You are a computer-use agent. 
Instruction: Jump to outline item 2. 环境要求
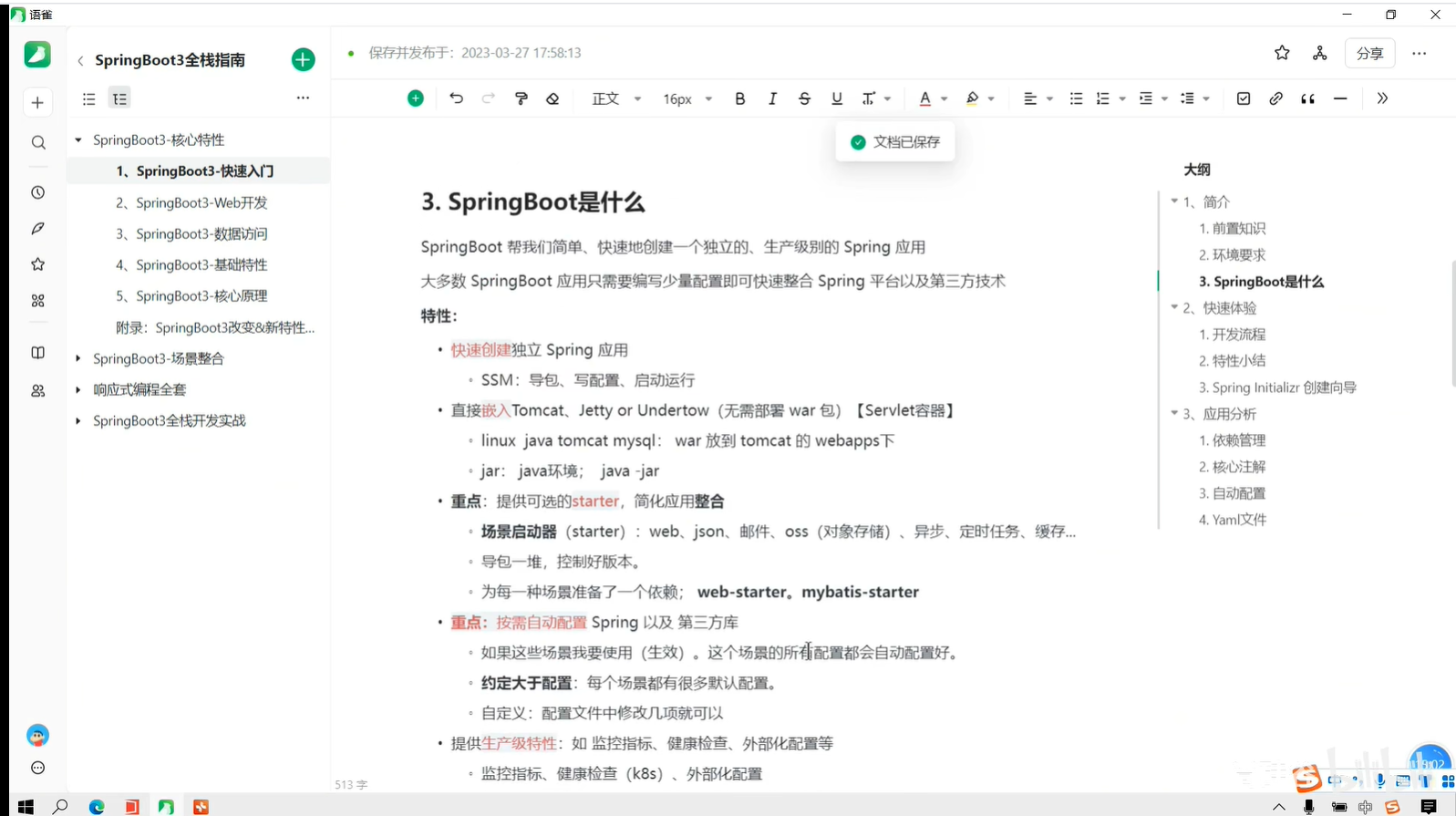pyautogui.click(x=1232, y=254)
